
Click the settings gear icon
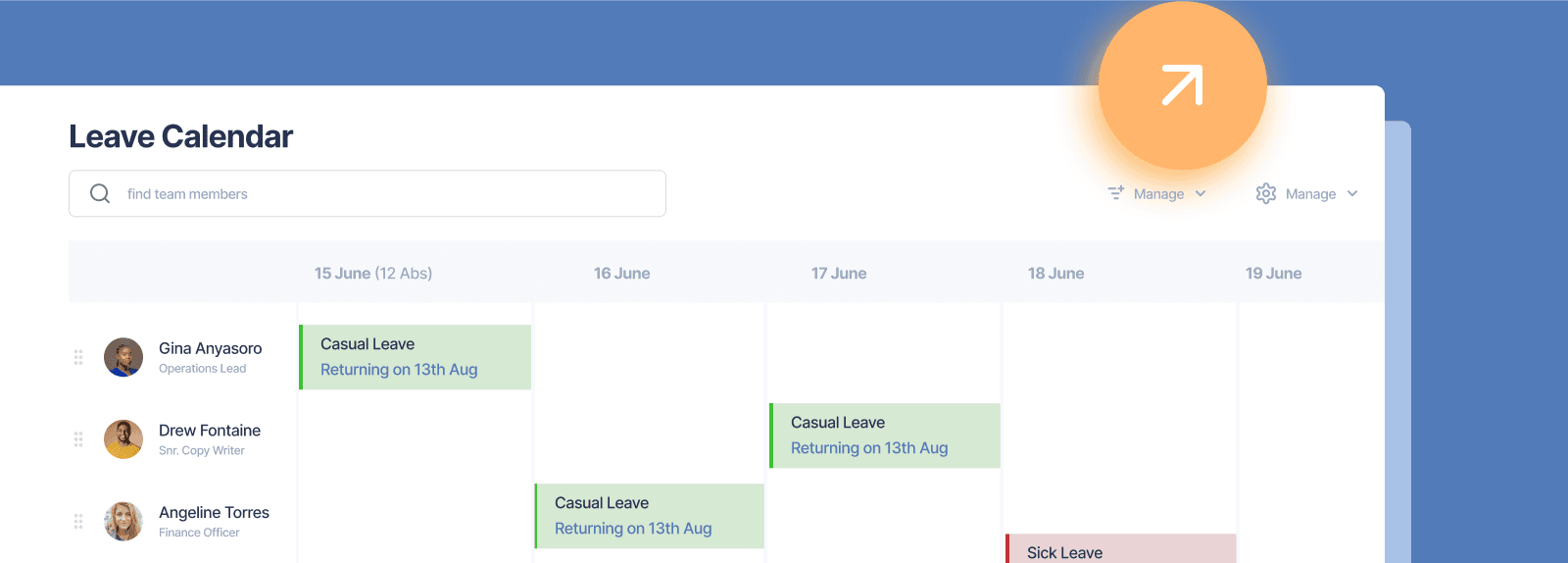(x=1266, y=193)
